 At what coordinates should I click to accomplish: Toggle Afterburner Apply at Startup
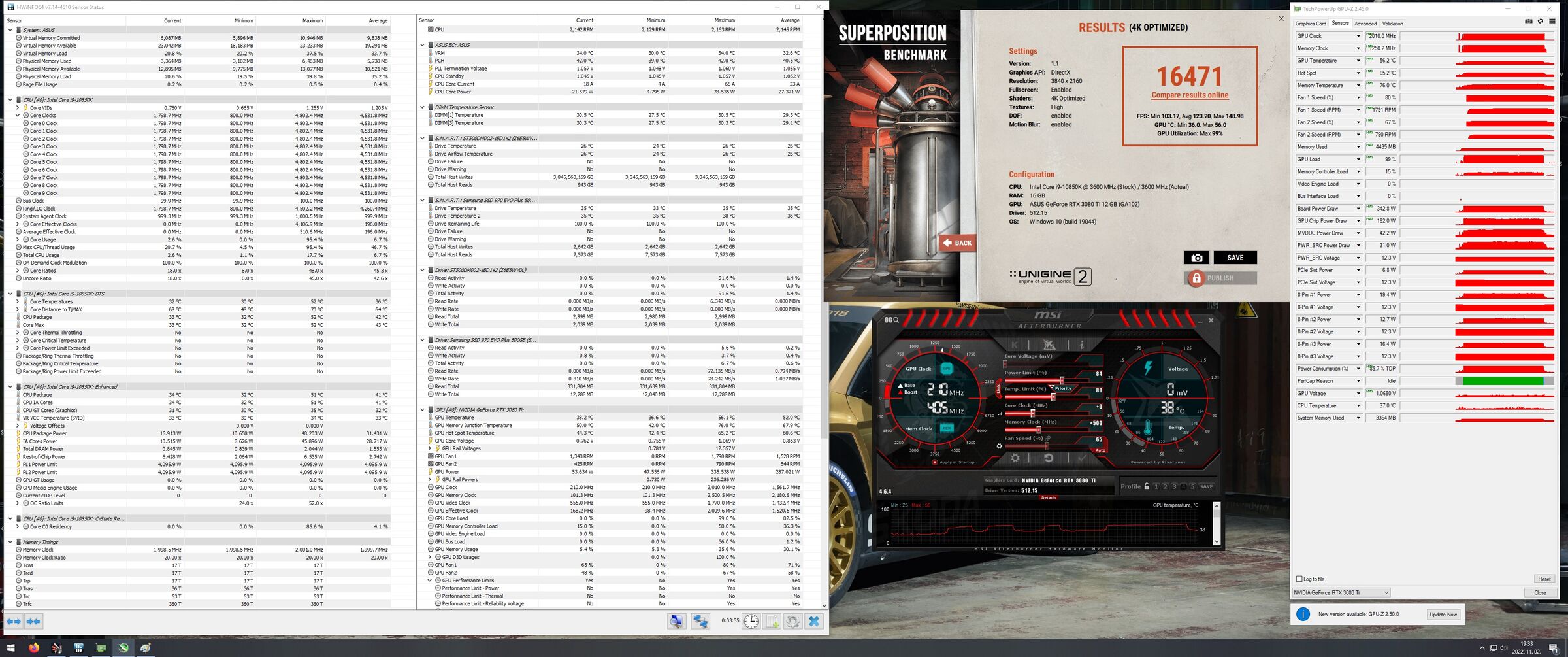pyautogui.click(x=935, y=462)
